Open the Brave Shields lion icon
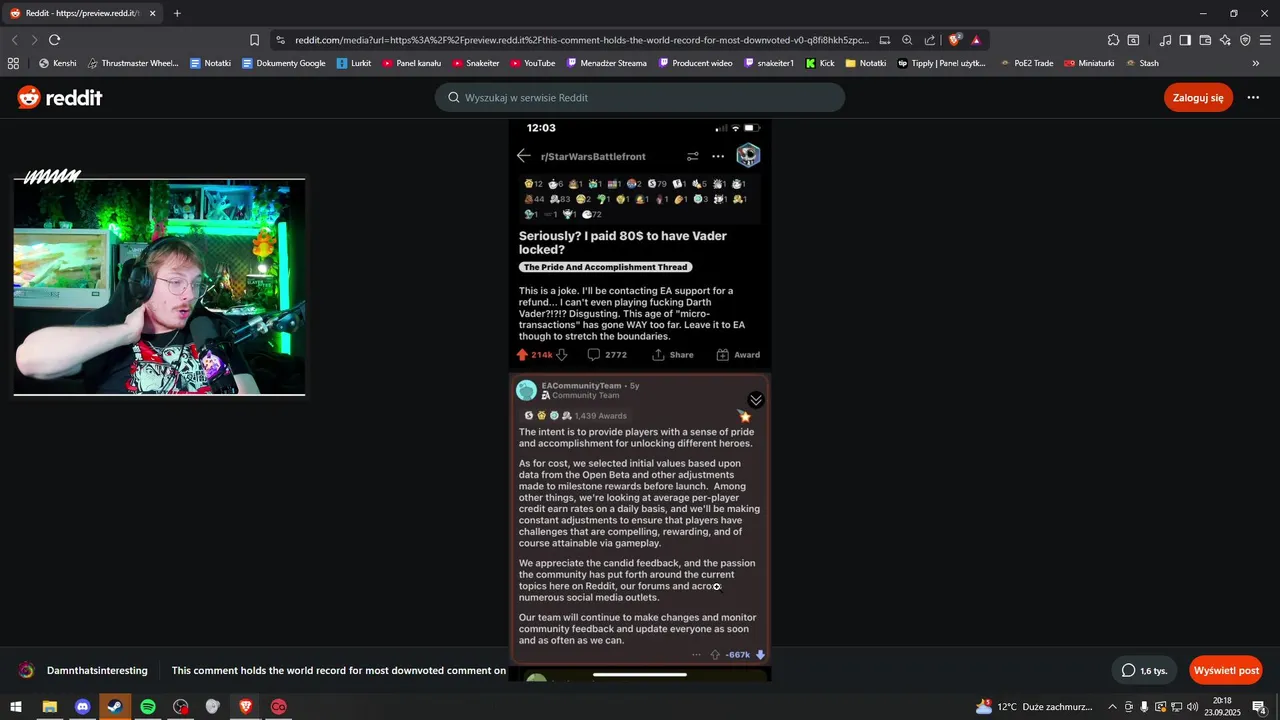This screenshot has width=1280, height=720. click(955, 40)
